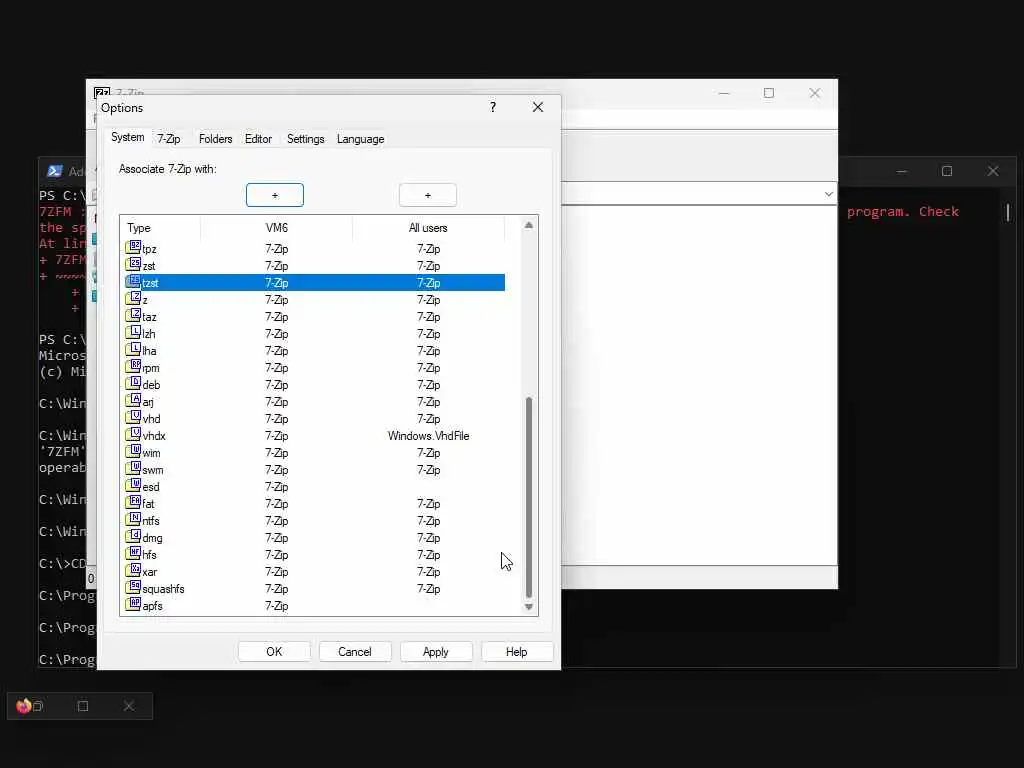The height and width of the screenshot is (768, 1024).
Task: Click the PowerShell window title icon
Action: [x=55, y=171]
